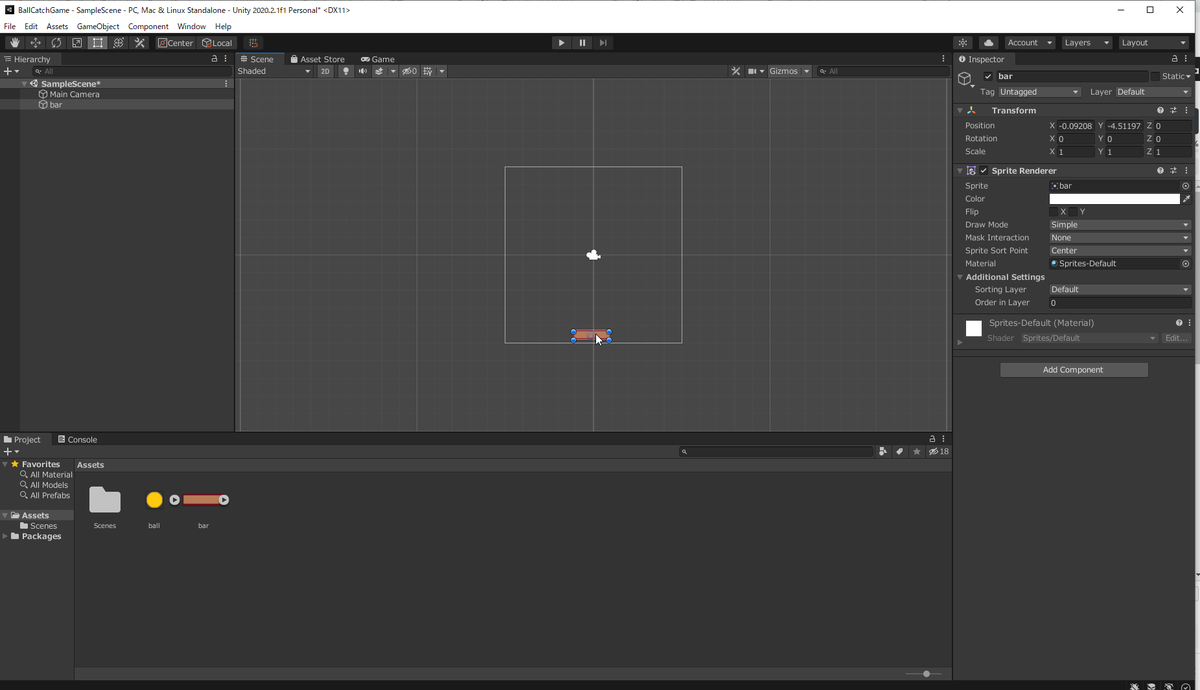Check Flip X option
Viewport: 1200px width, 690px height.
[x=1055, y=212]
